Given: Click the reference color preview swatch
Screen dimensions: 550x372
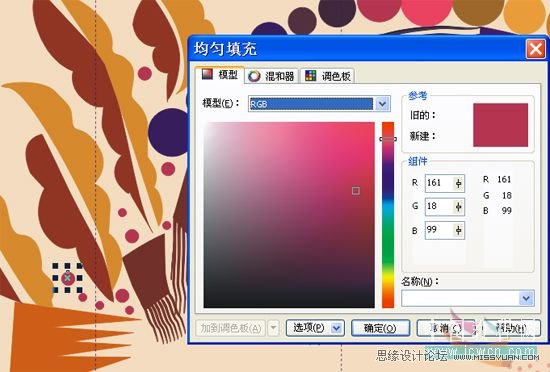Looking at the screenshot, I should click(500, 125).
